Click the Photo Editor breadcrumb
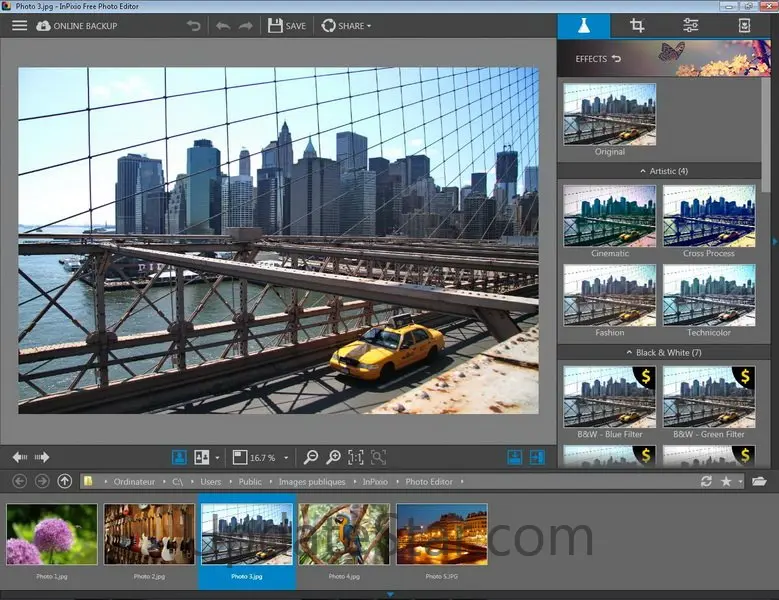 tap(429, 482)
